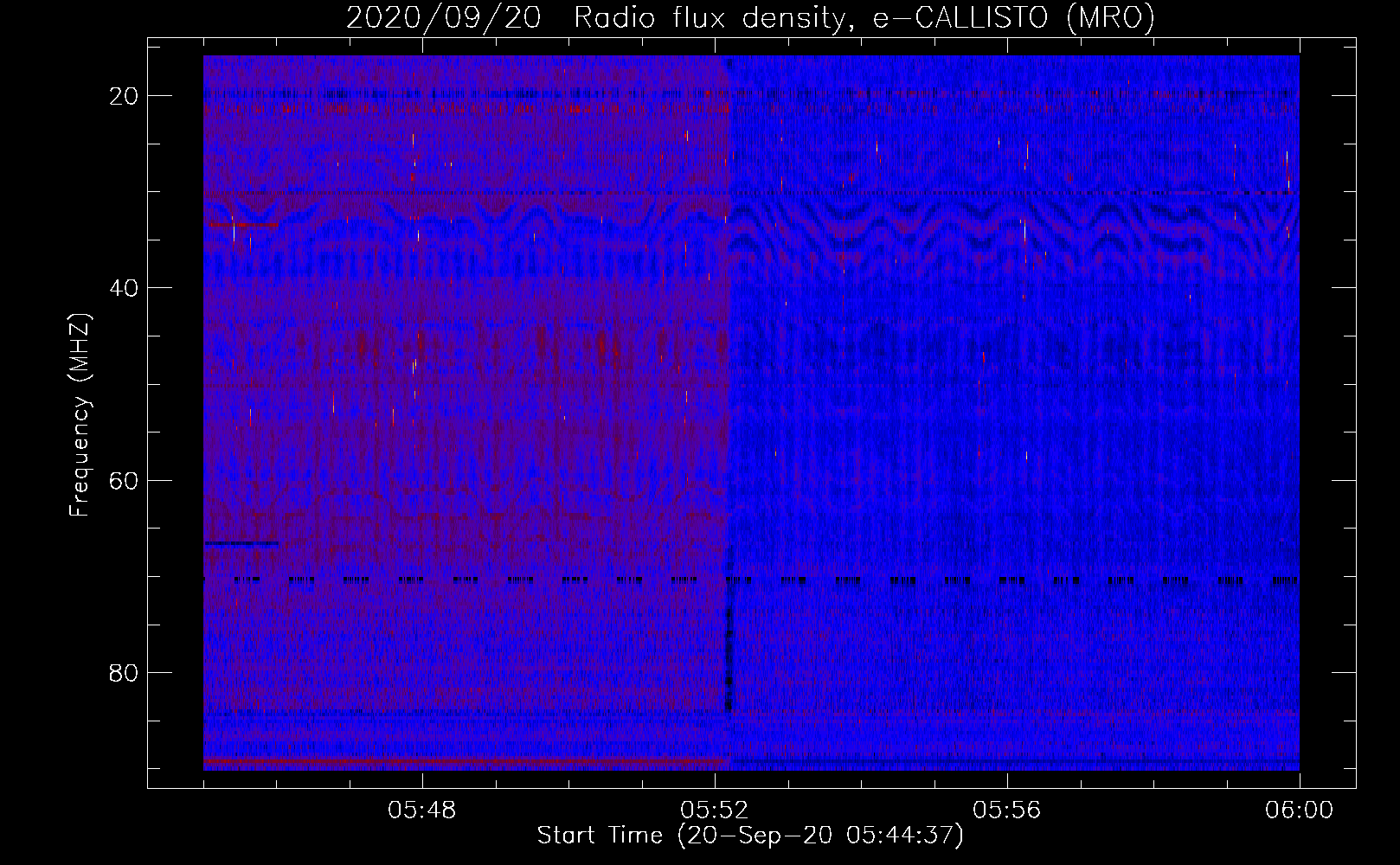The width and height of the screenshot is (1400, 865).
Task: Click the 20 MHz frequency tick label
Action: click(125, 96)
